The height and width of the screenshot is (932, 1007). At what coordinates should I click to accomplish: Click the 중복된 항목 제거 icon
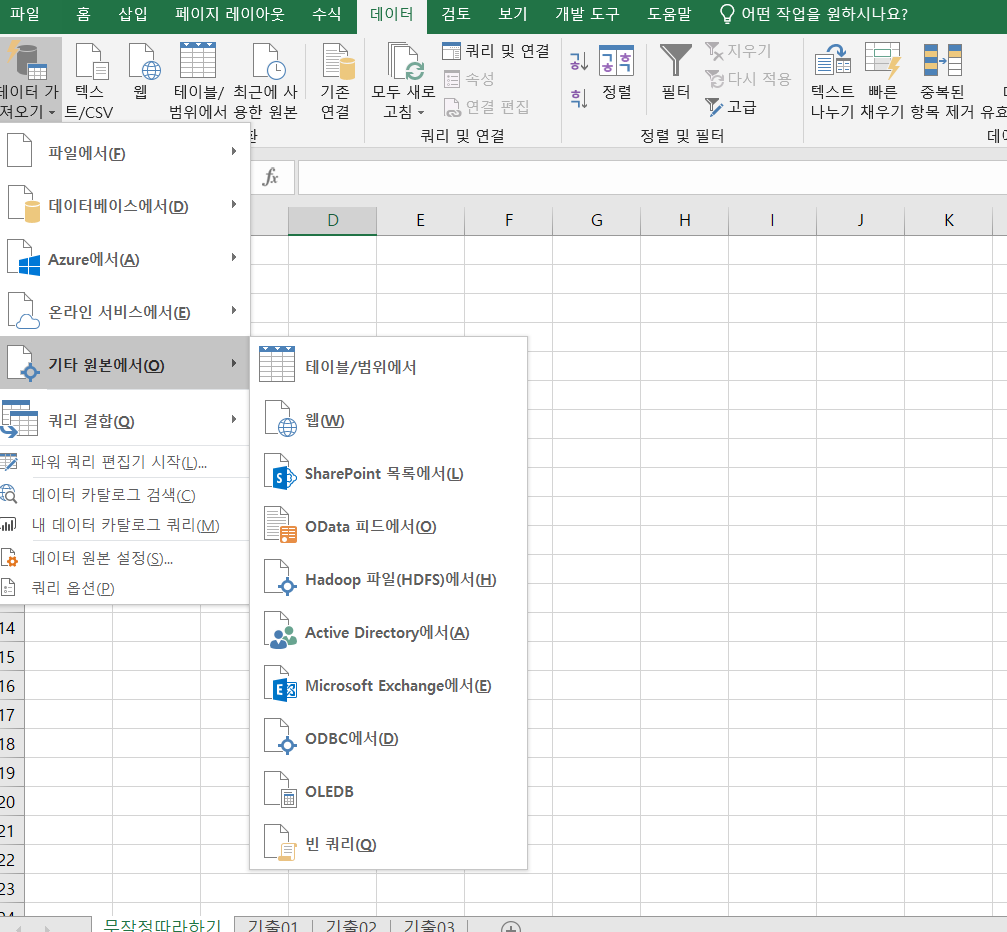pyautogui.click(x=941, y=62)
